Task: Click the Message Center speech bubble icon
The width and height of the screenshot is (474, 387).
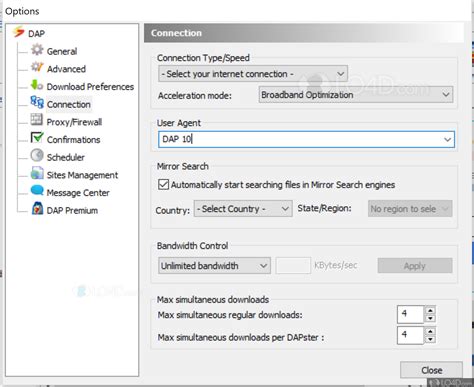Action: click(37, 190)
